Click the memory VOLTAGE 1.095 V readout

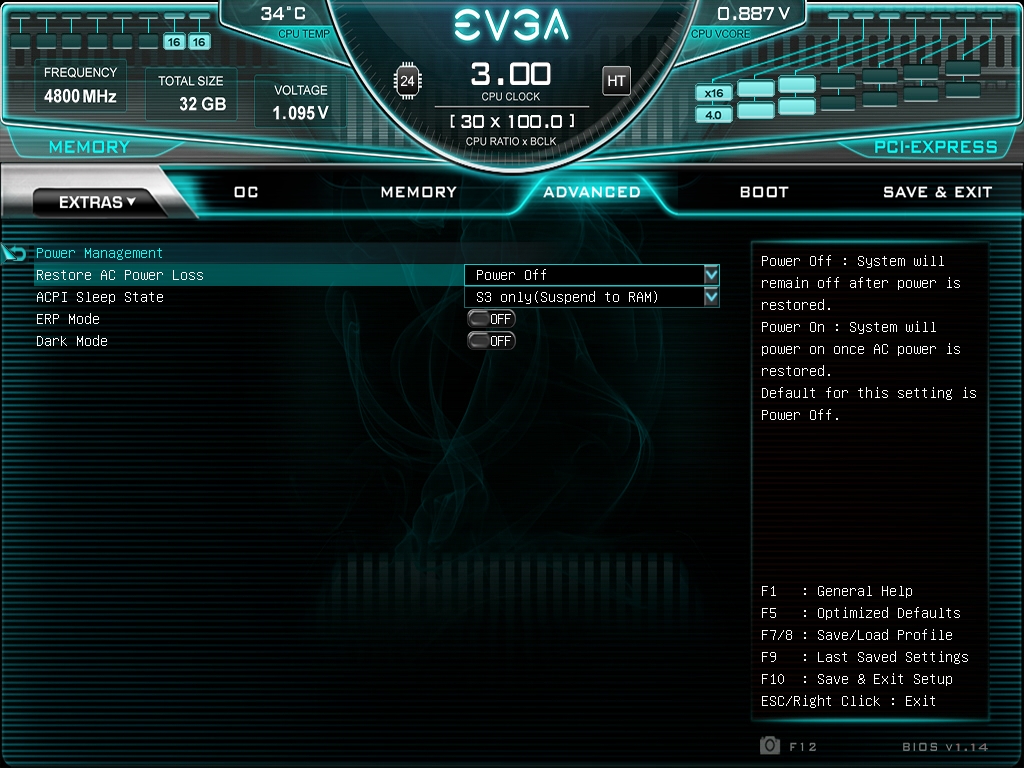[x=300, y=102]
